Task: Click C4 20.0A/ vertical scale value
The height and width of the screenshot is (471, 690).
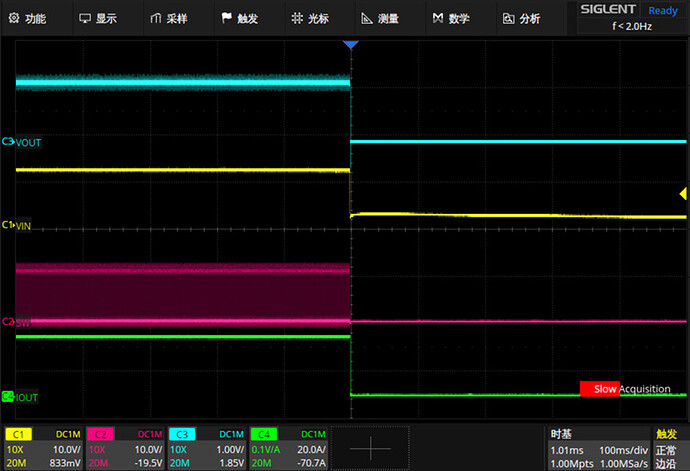Action: 311,449
